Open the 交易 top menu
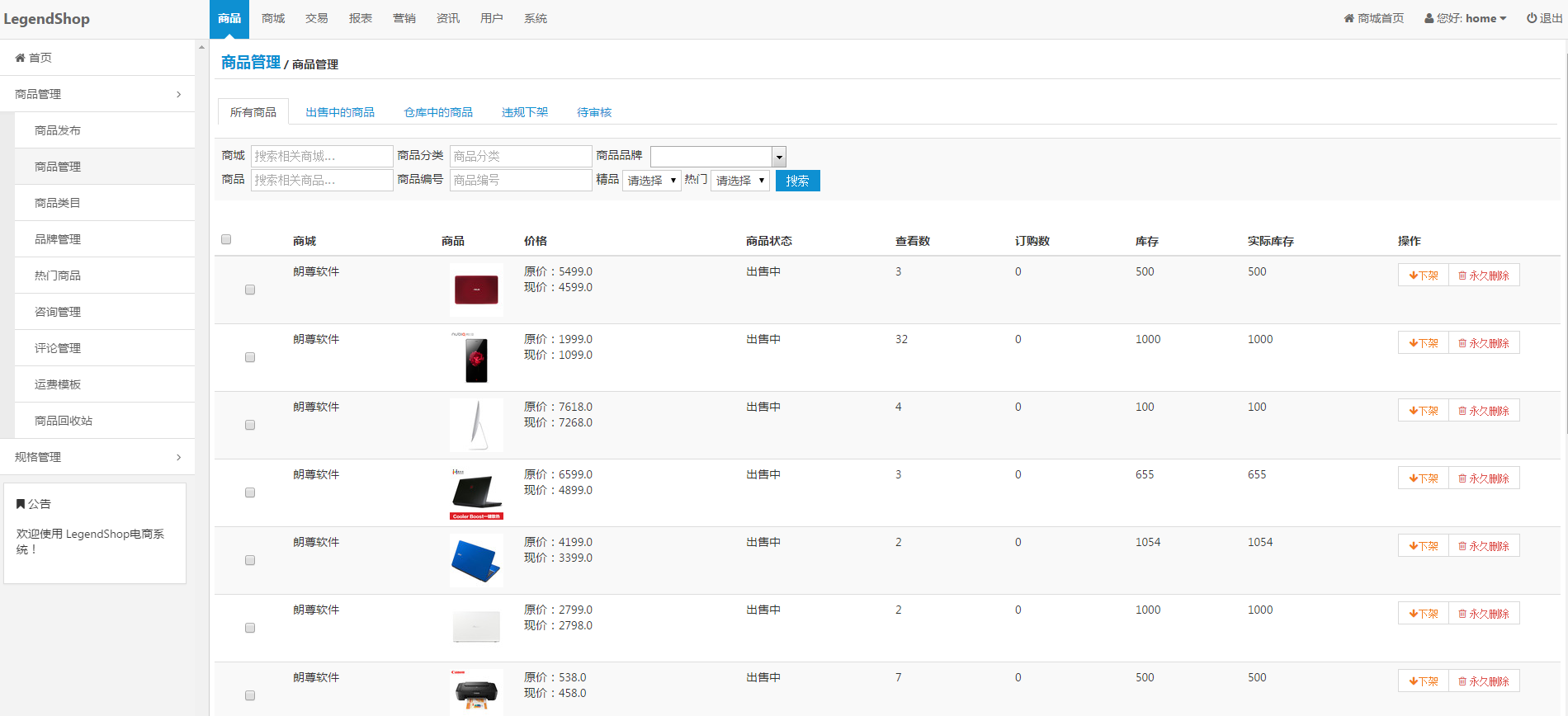Viewport: 1568px width, 716px height. [x=317, y=18]
